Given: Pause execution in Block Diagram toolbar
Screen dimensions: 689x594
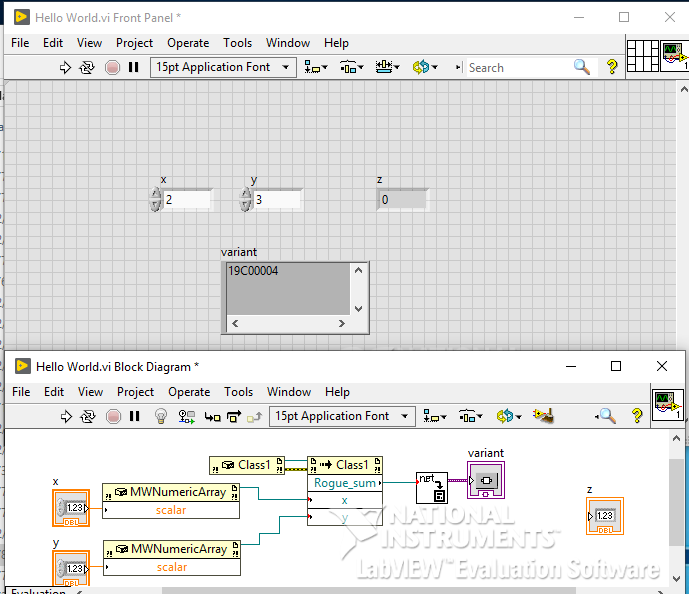Looking at the screenshot, I should [x=134, y=416].
